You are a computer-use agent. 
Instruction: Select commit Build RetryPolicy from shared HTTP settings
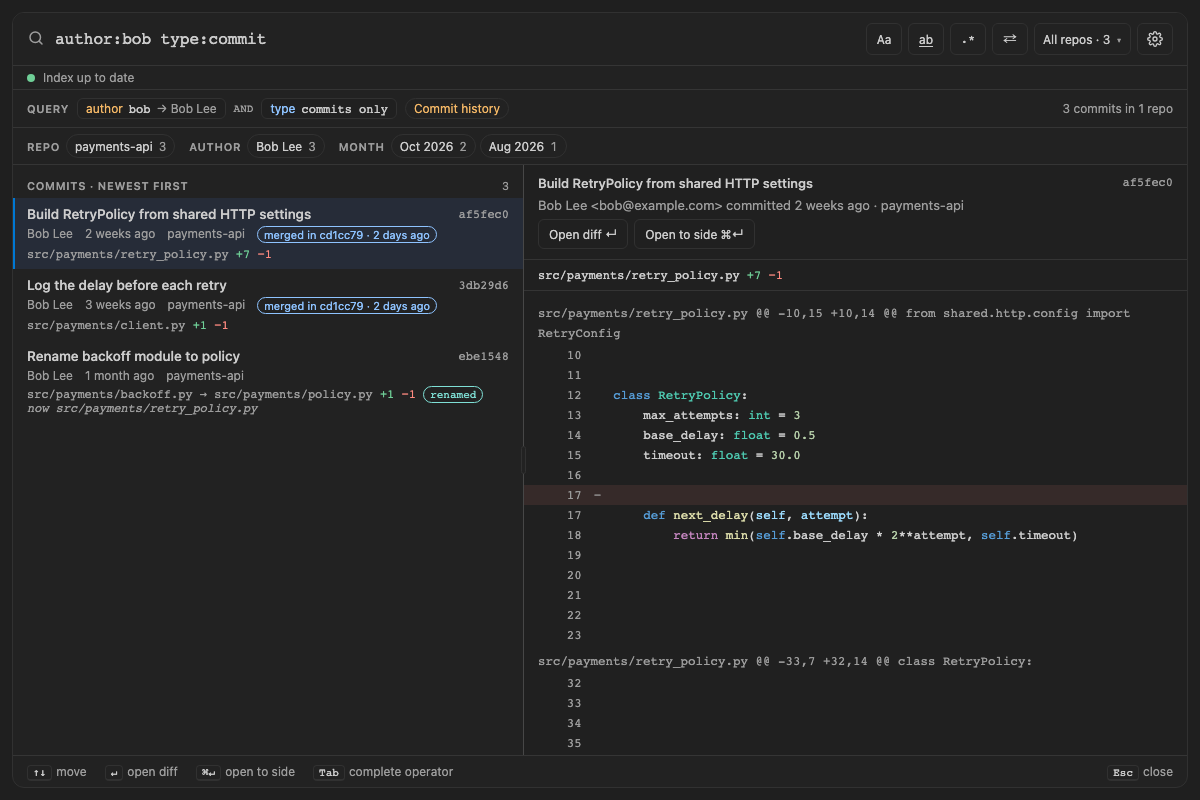(x=268, y=234)
